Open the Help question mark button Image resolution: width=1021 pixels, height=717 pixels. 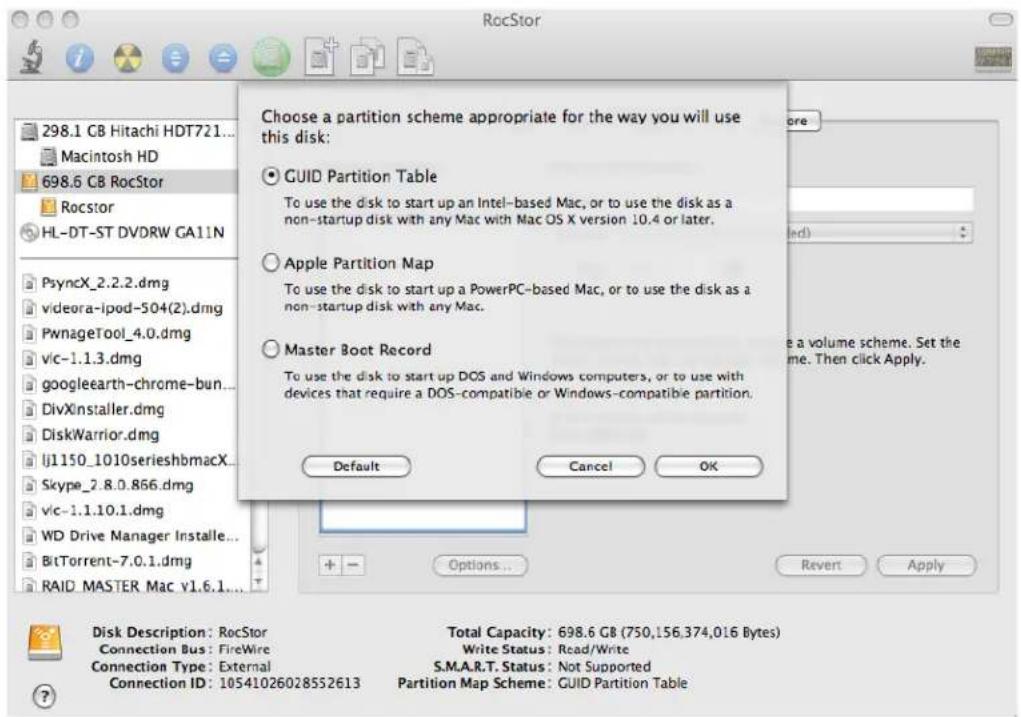pyautogui.click(x=44, y=696)
